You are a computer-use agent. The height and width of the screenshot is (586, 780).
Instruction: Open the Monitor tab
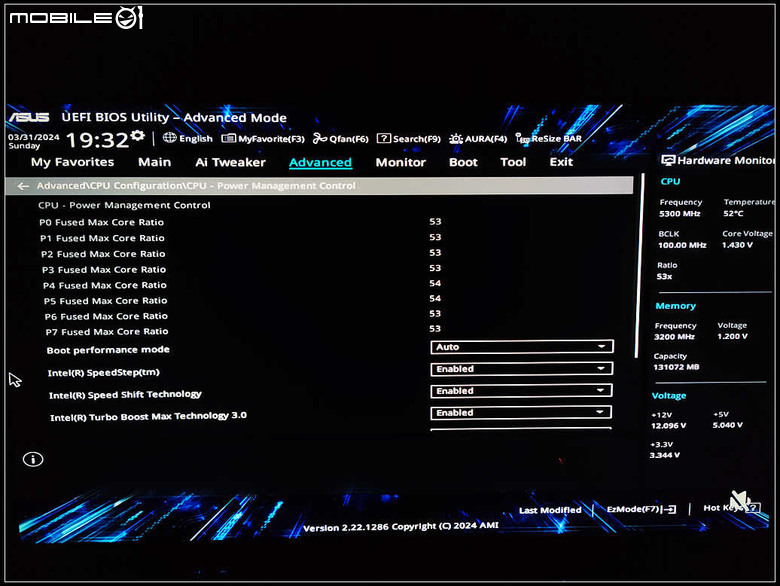(401, 162)
